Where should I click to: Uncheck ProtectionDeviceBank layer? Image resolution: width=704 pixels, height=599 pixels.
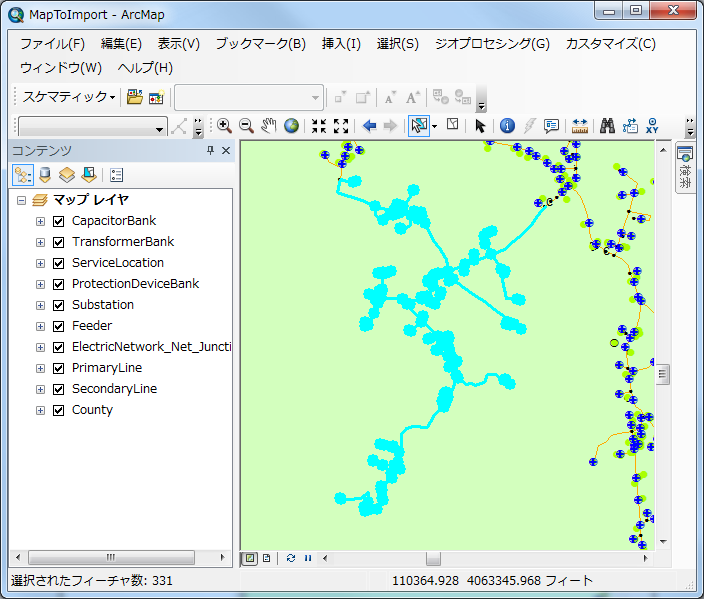point(58,284)
